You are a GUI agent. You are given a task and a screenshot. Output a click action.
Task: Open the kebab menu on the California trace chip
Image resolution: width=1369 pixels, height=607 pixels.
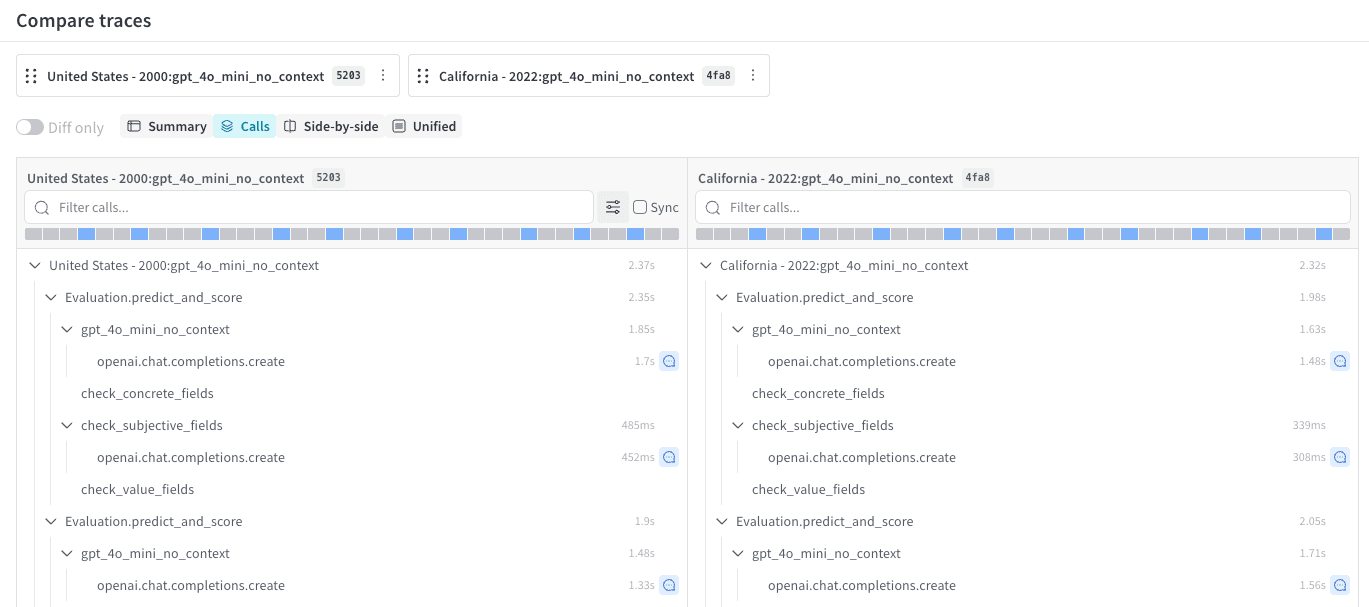753,76
